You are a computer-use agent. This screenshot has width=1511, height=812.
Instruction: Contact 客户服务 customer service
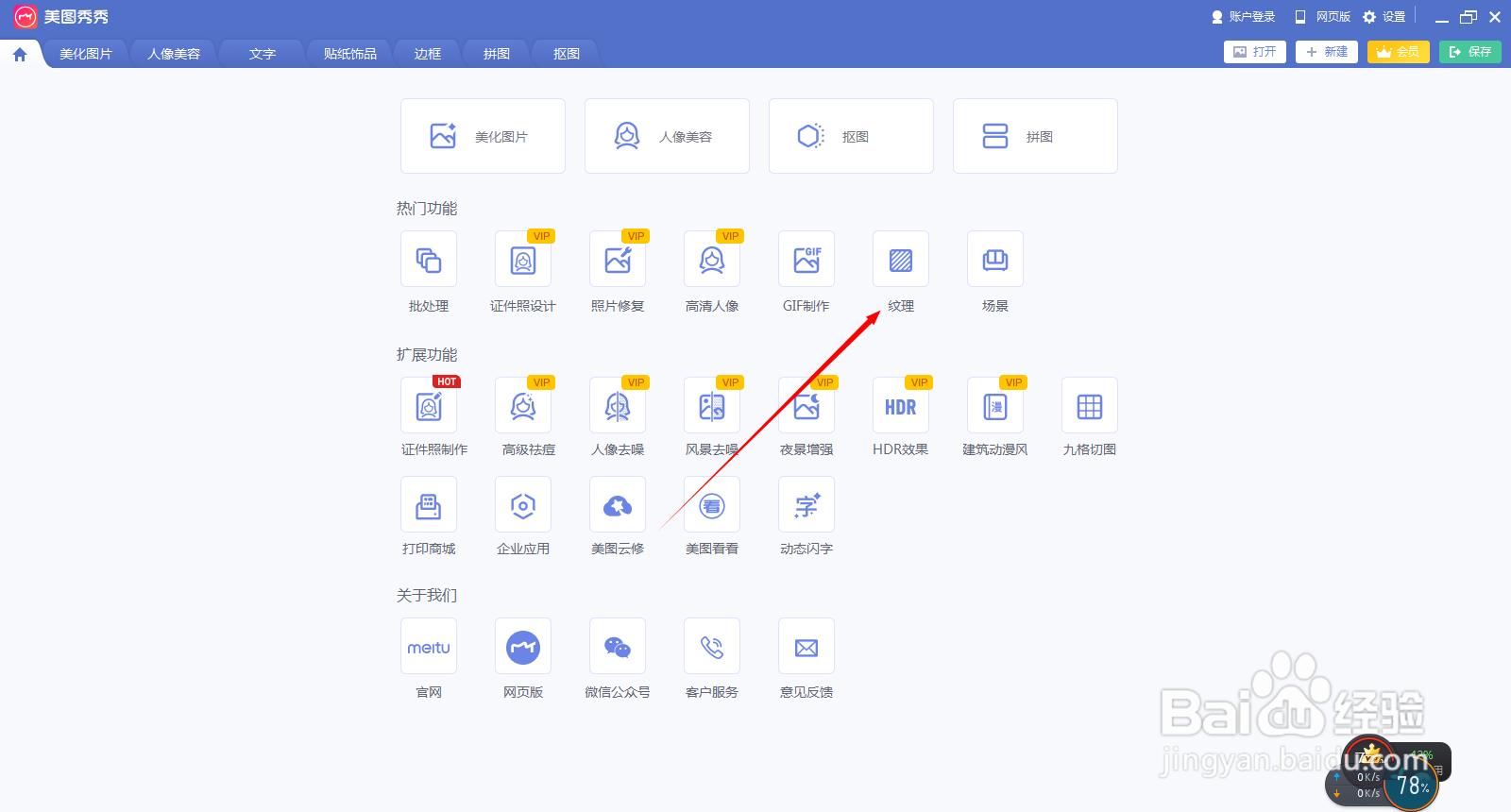coord(712,647)
